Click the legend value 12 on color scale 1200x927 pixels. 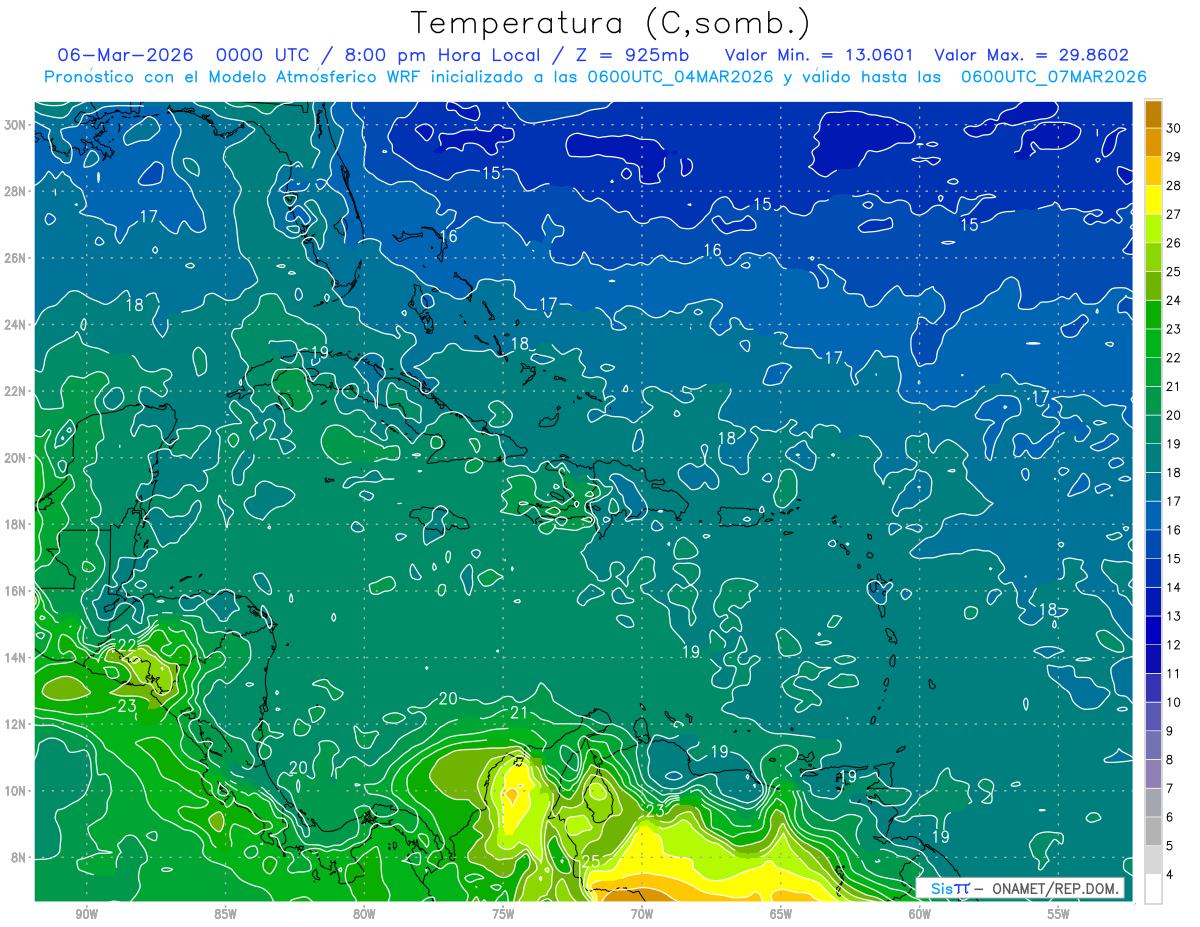(x=1174, y=645)
